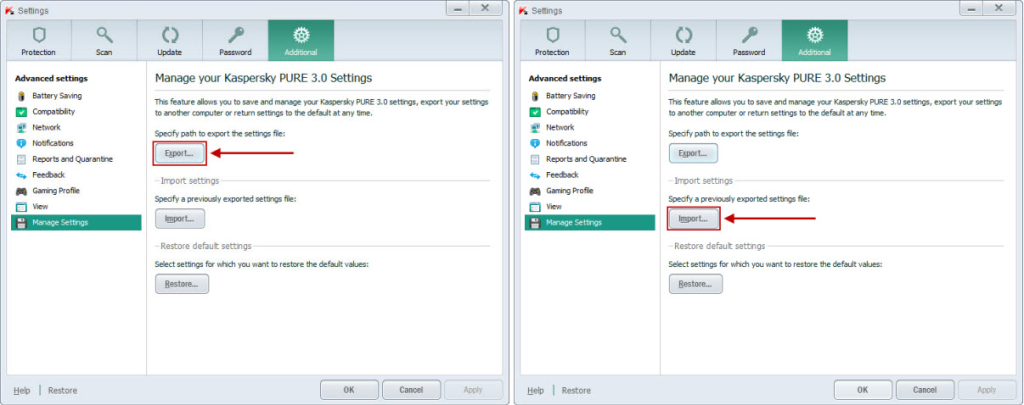
Task: Select Compatibility label in left window
Action: point(54,112)
